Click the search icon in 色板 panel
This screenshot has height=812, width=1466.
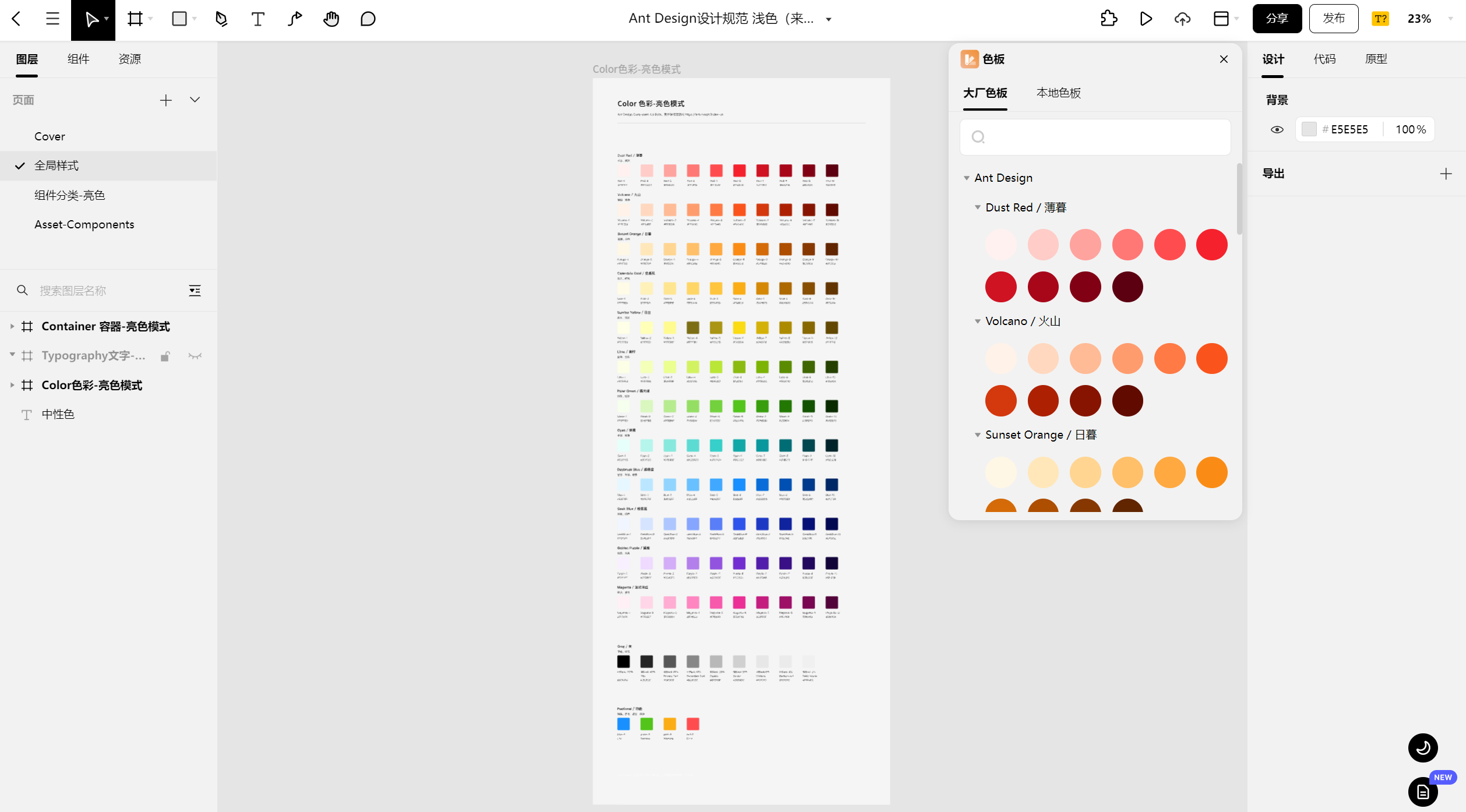tap(978, 137)
